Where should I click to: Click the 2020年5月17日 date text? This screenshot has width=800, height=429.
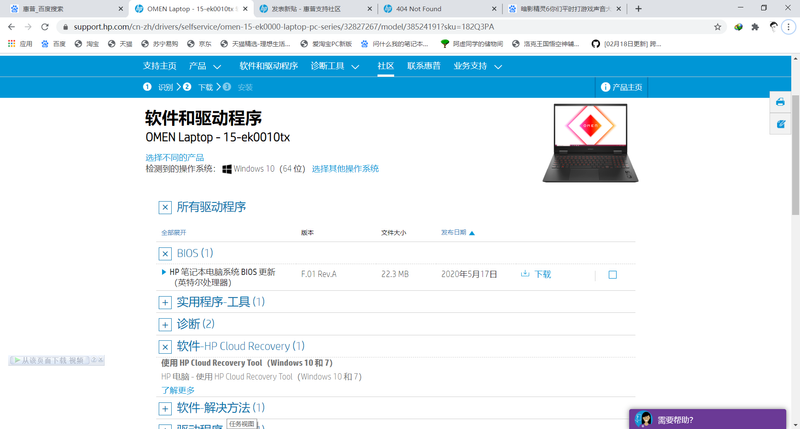pos(469,274)
